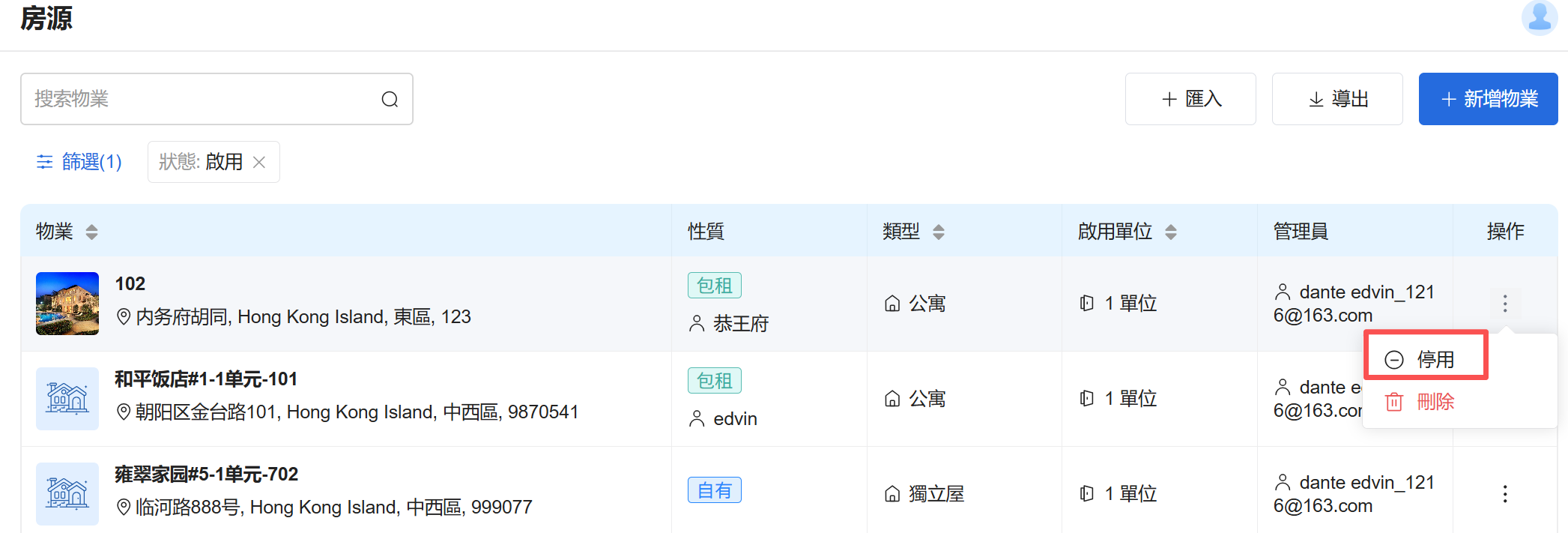Click the location pin icon for property 102

[x=124, y=317]
